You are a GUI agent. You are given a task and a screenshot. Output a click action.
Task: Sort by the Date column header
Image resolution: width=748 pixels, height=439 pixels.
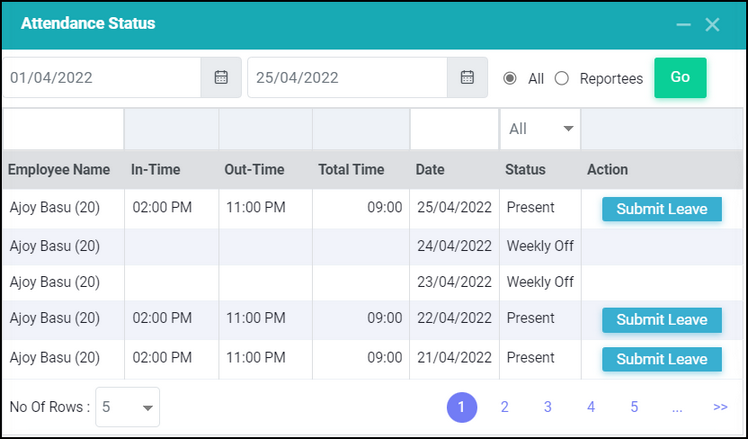point(430,169)
